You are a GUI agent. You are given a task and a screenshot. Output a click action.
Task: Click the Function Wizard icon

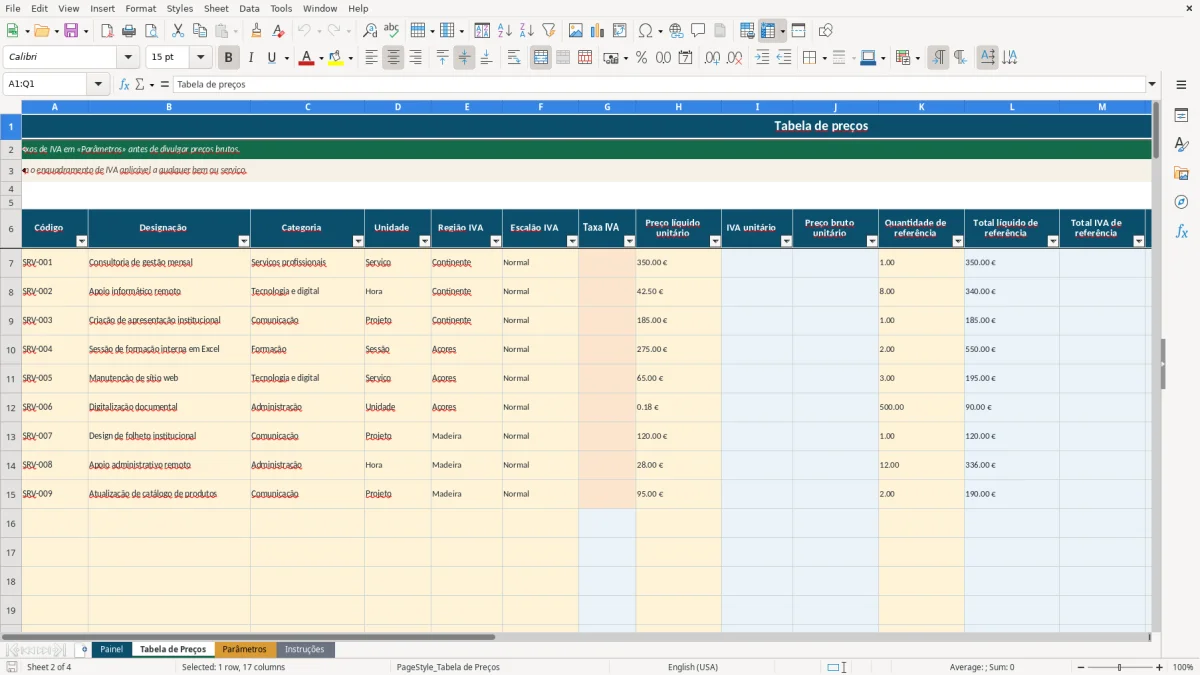tap(125, 84)
